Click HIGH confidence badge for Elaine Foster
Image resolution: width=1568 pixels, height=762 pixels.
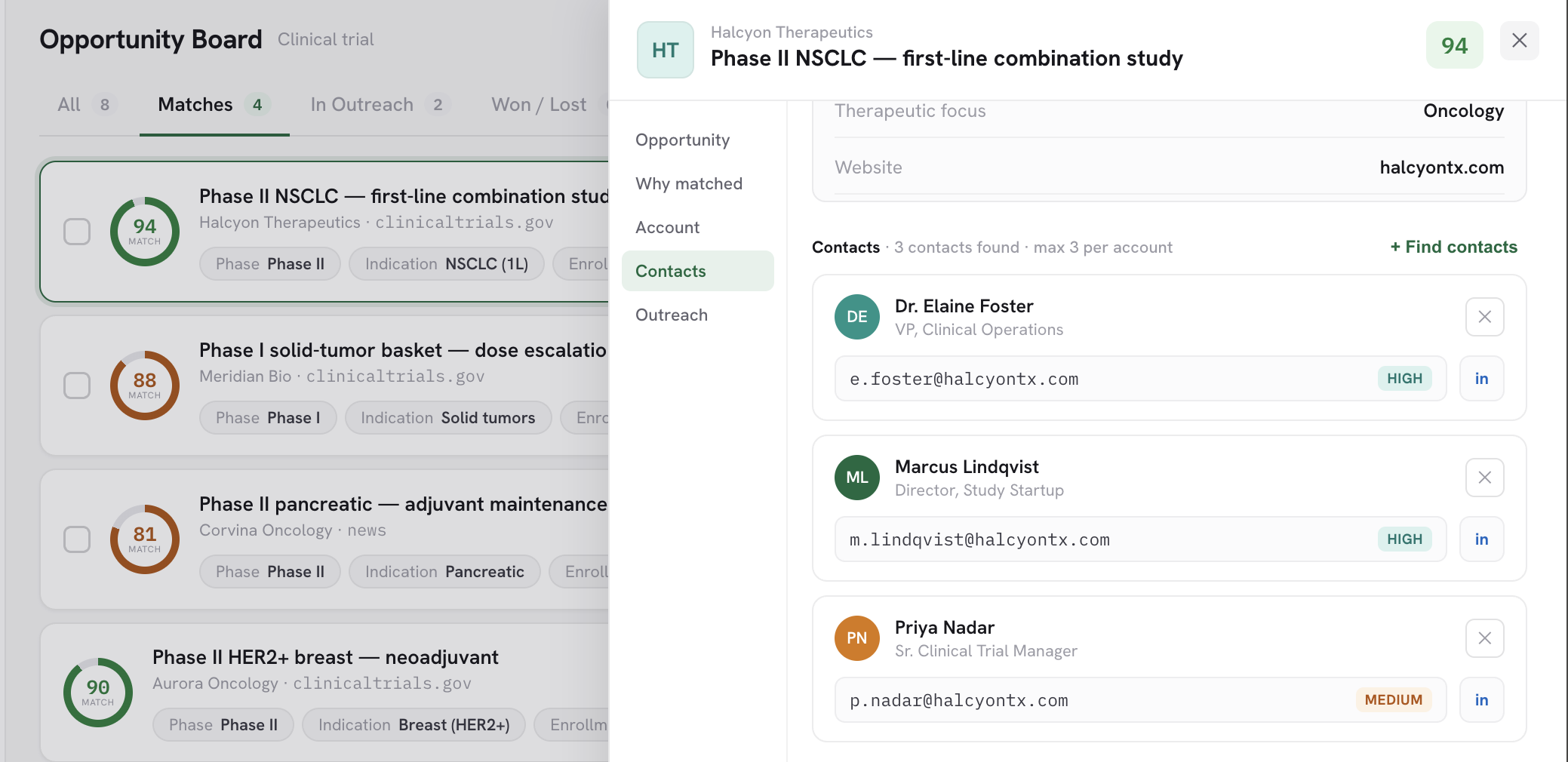click(1404, 379)
